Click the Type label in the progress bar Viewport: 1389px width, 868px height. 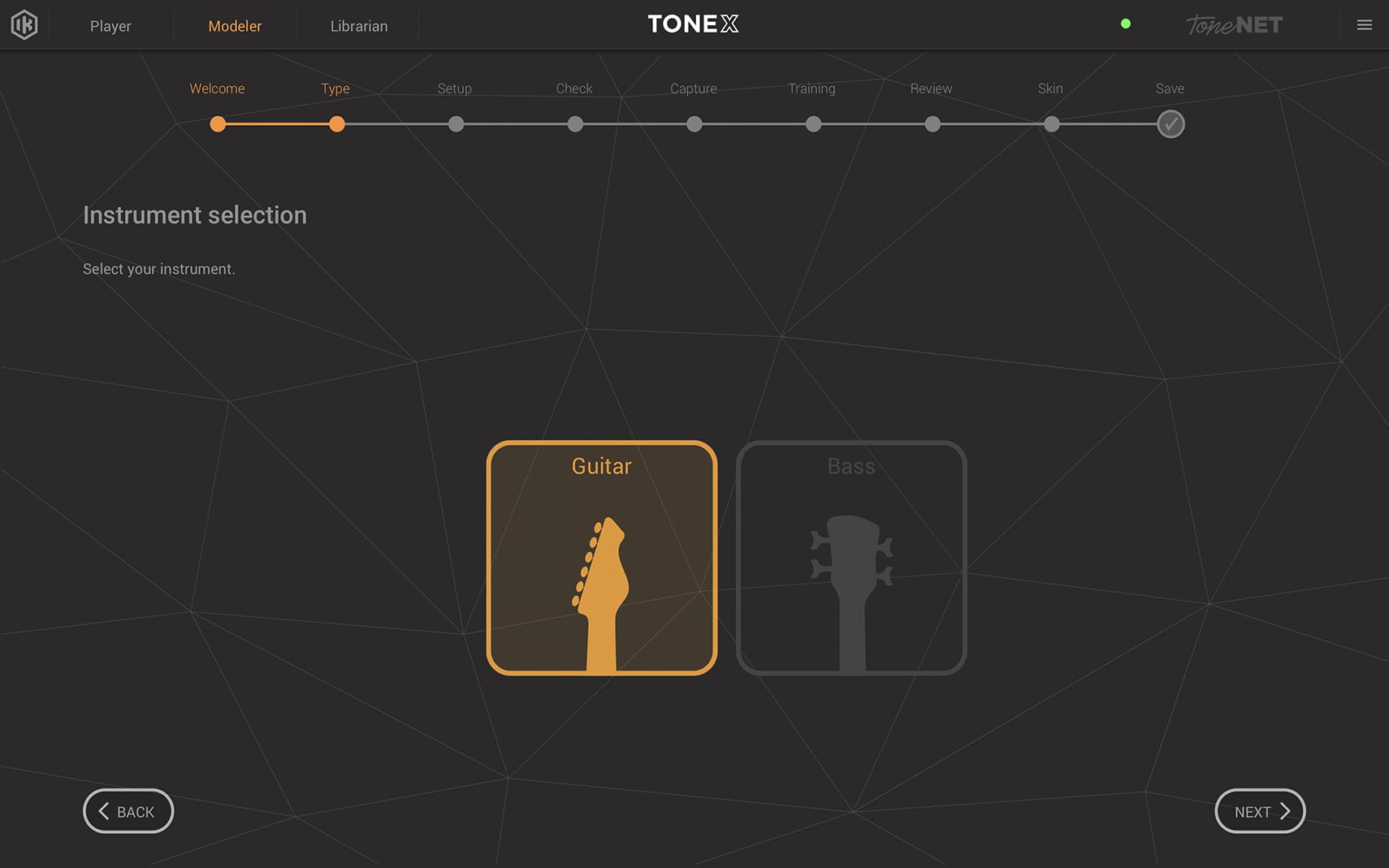(x=335, y=89)
